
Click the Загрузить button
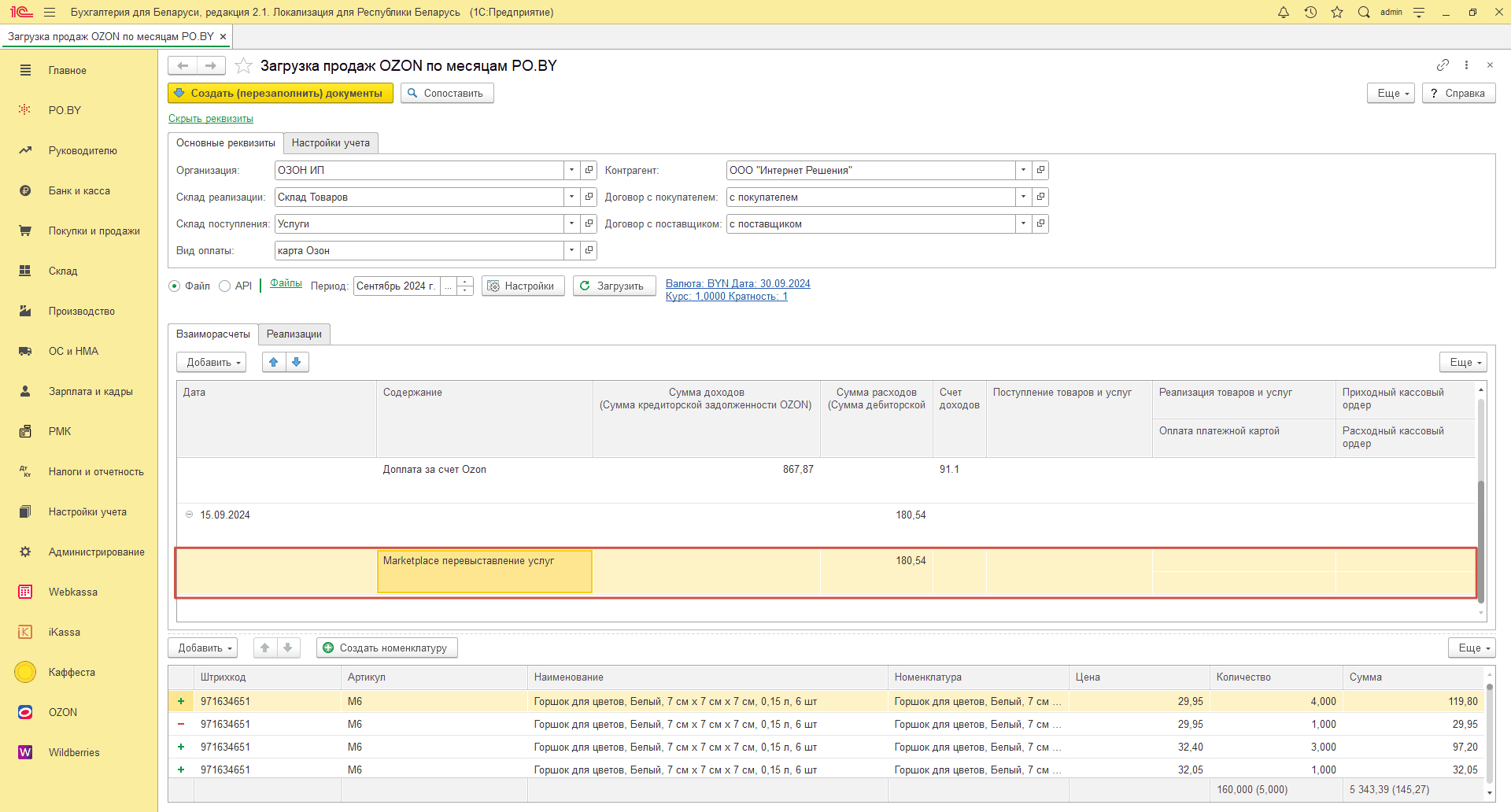(615, 286)
